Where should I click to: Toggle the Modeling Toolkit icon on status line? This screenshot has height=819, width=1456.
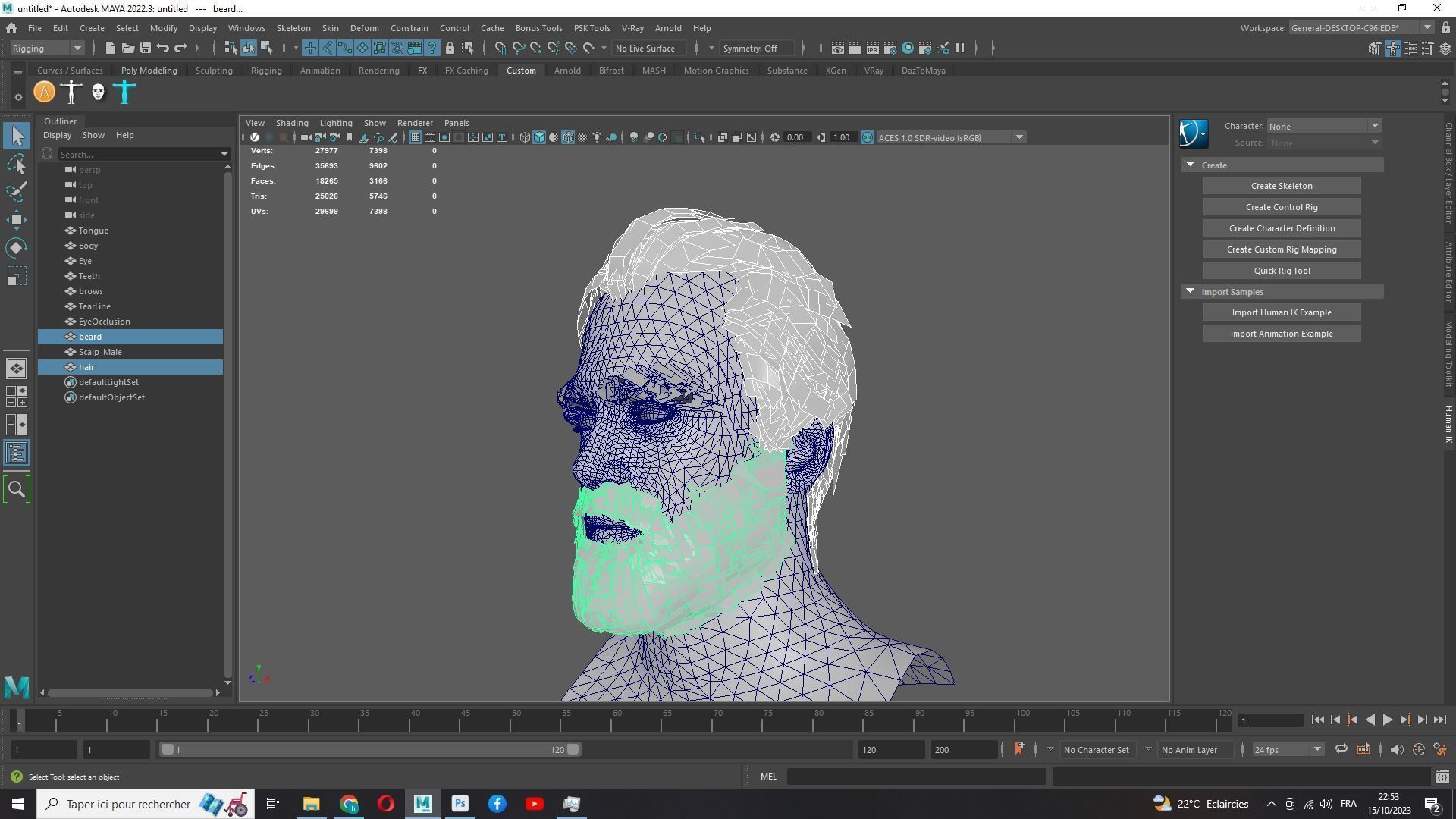1375,49
